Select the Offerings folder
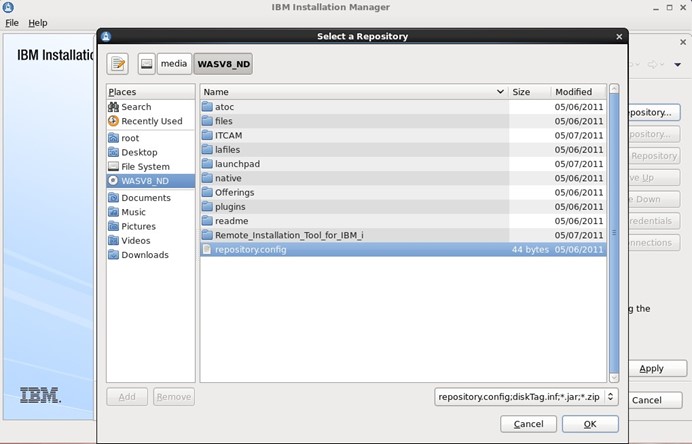Screen dimensions: 692x444 click(234, 192)
